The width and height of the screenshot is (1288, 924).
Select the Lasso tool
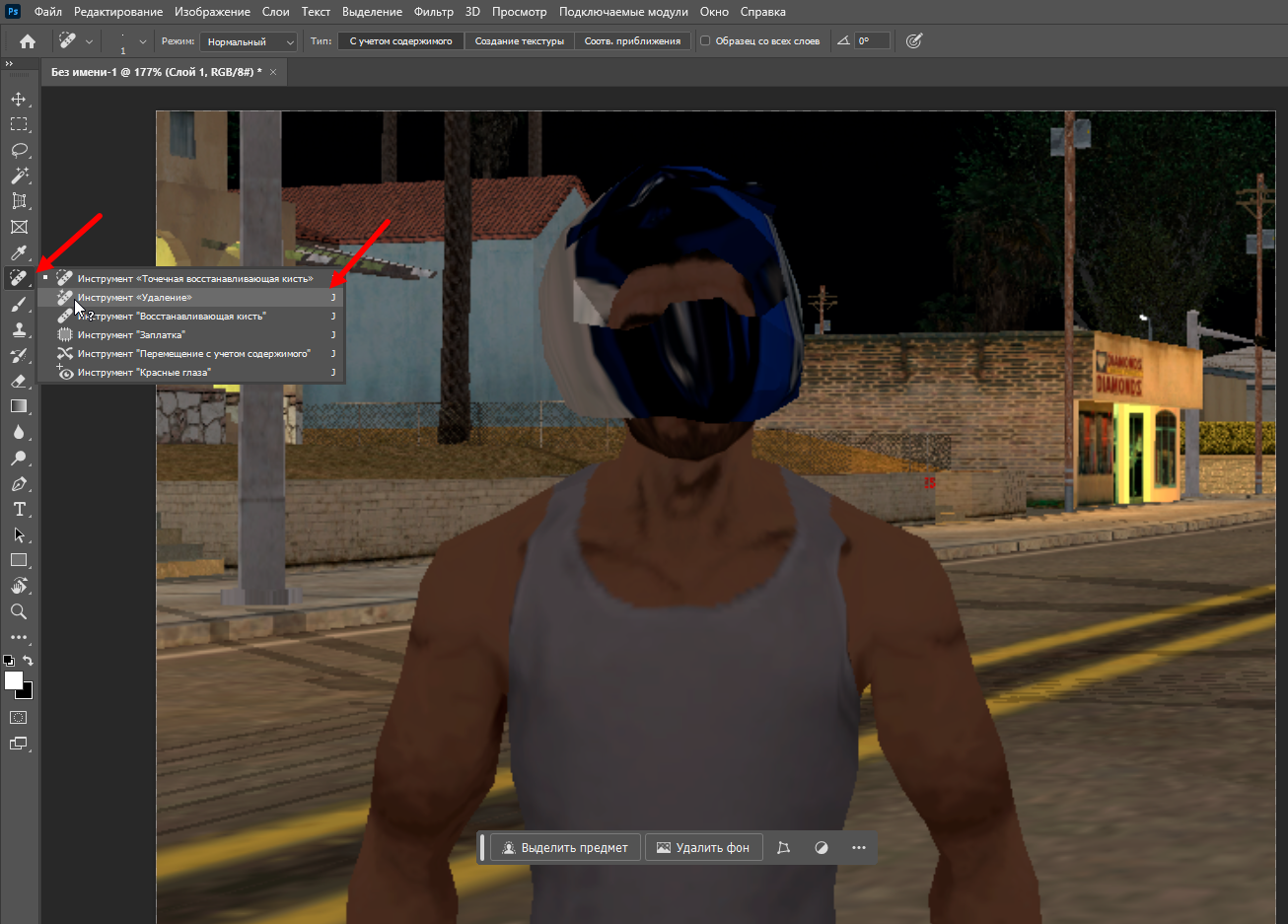pos(19,150)
